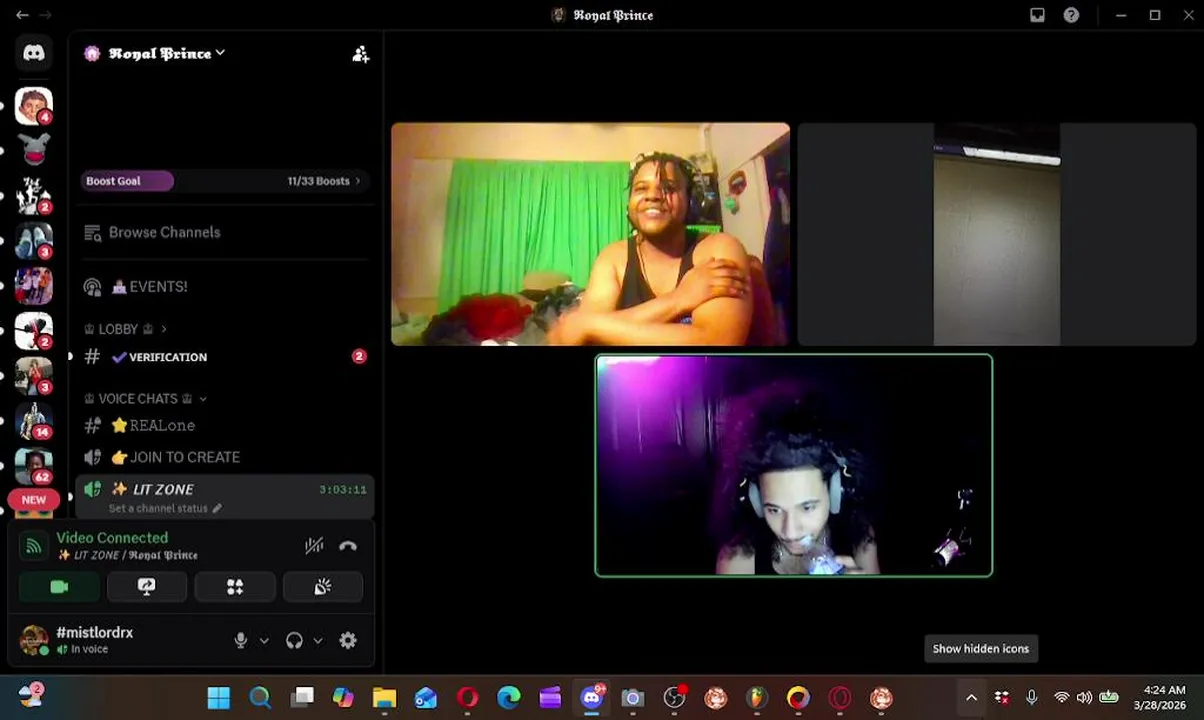Click the #mistlordrx user avatar
This screenshot has height=720, width=1204.
click(x=34, y=640)
